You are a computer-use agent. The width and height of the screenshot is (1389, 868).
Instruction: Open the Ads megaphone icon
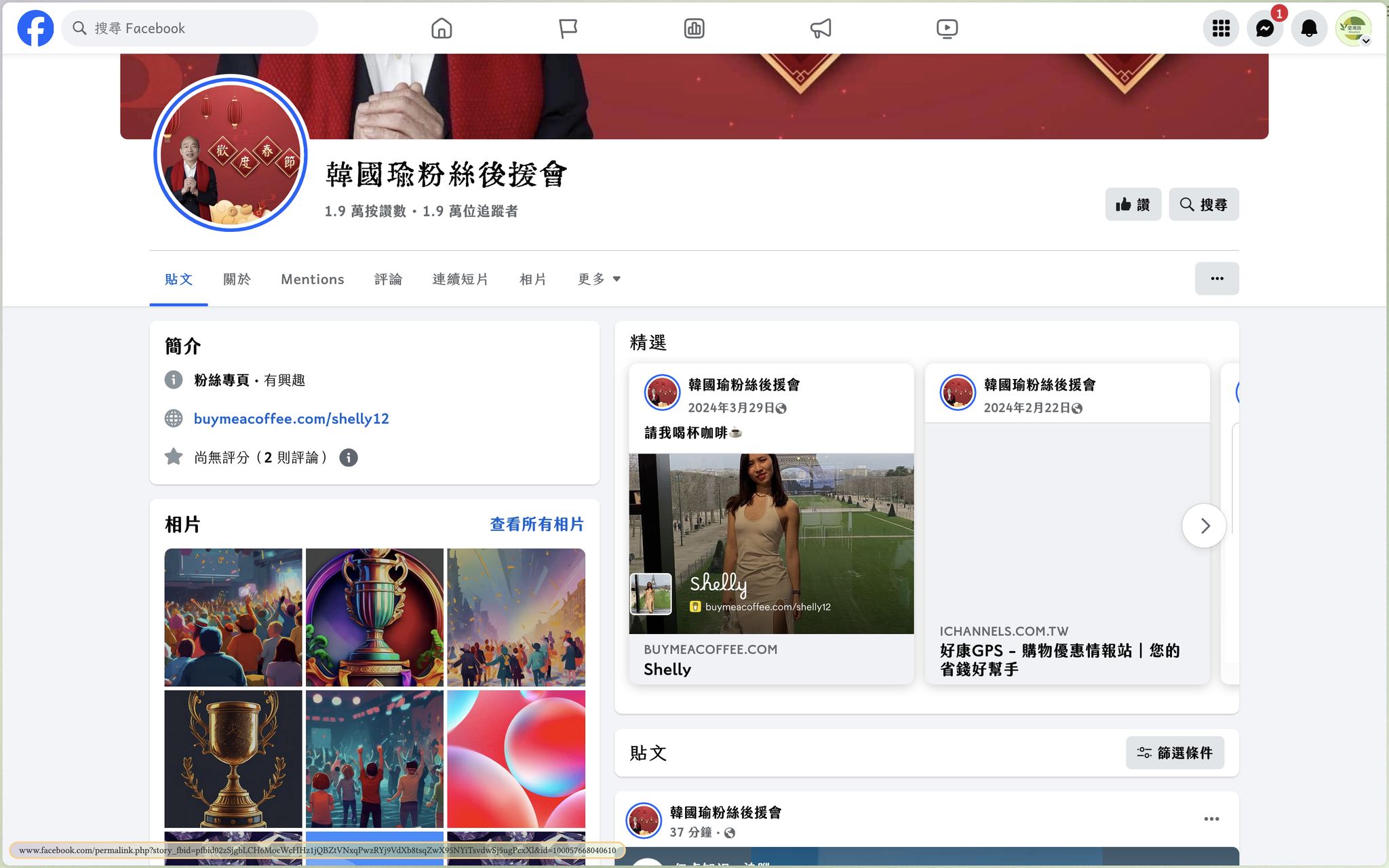(821, 28)
